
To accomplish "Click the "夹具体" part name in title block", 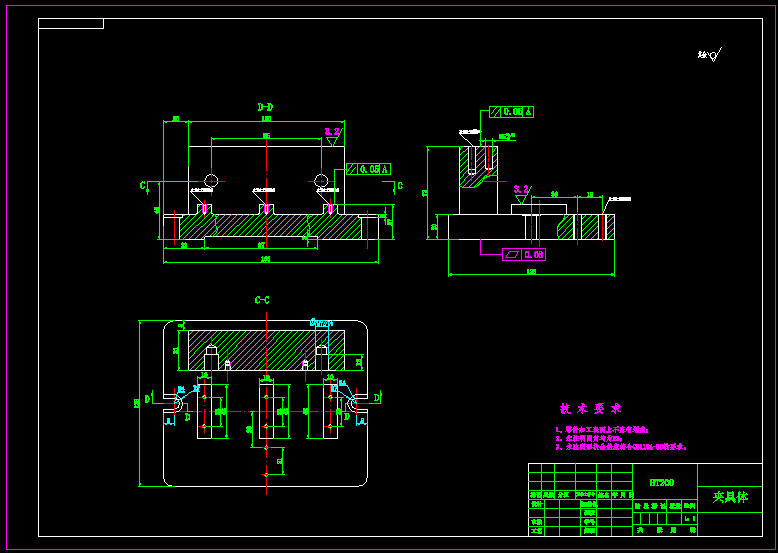I will [x=730, y=497].
